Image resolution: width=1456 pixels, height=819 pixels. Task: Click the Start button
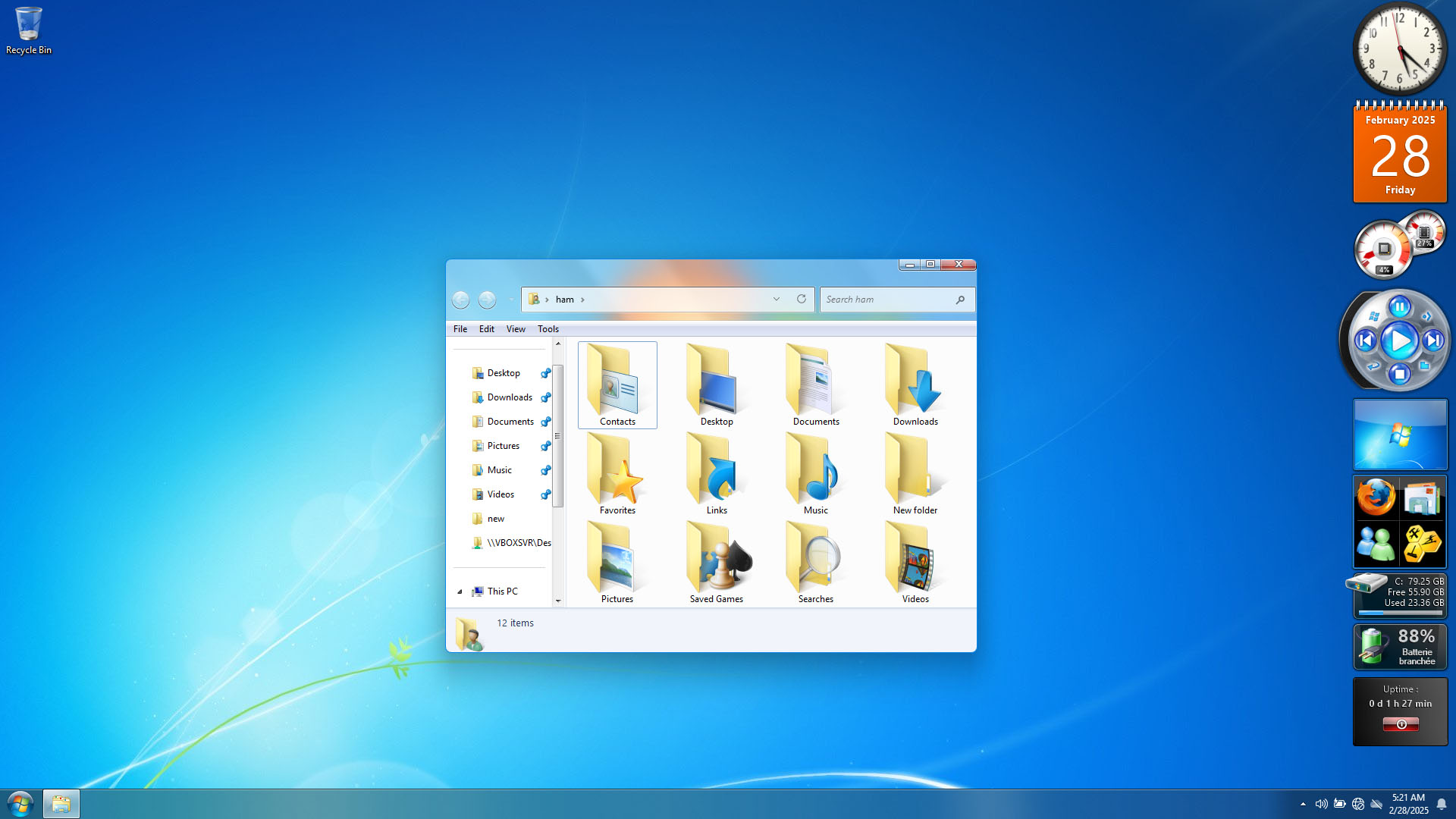20,804
